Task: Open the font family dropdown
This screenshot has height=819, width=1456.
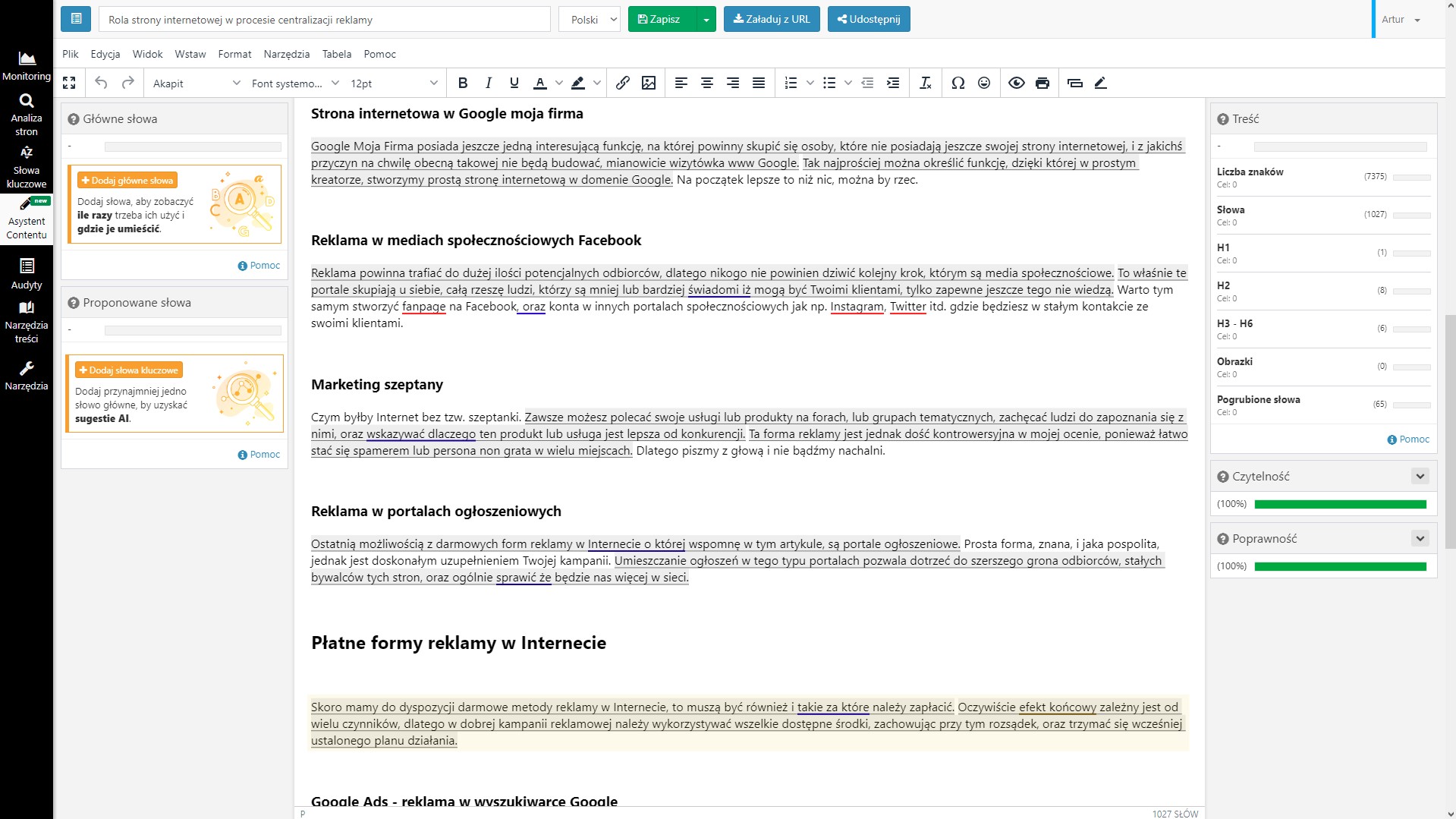Action: coord(294,83)
